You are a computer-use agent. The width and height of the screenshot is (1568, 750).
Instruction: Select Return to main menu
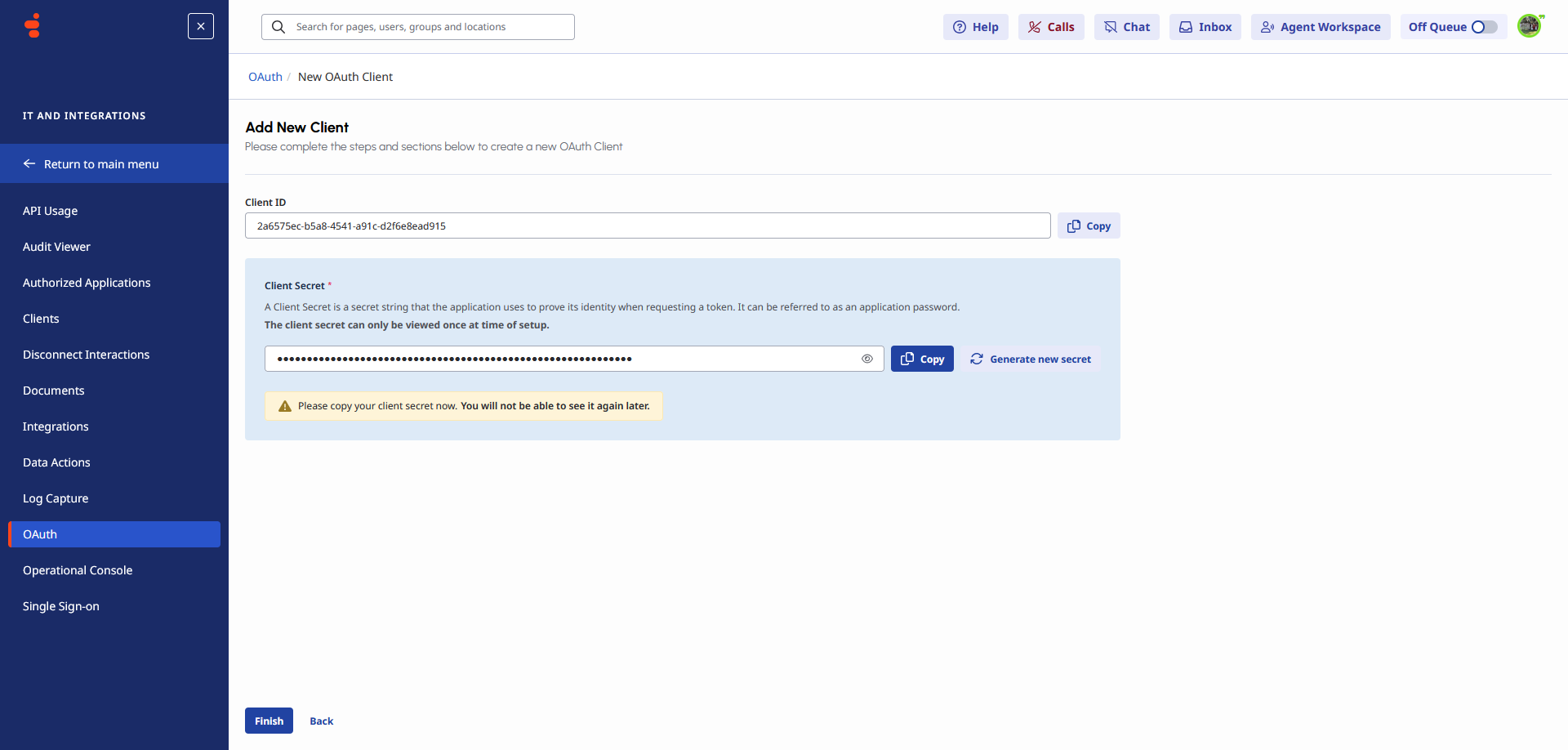point(101,163)
